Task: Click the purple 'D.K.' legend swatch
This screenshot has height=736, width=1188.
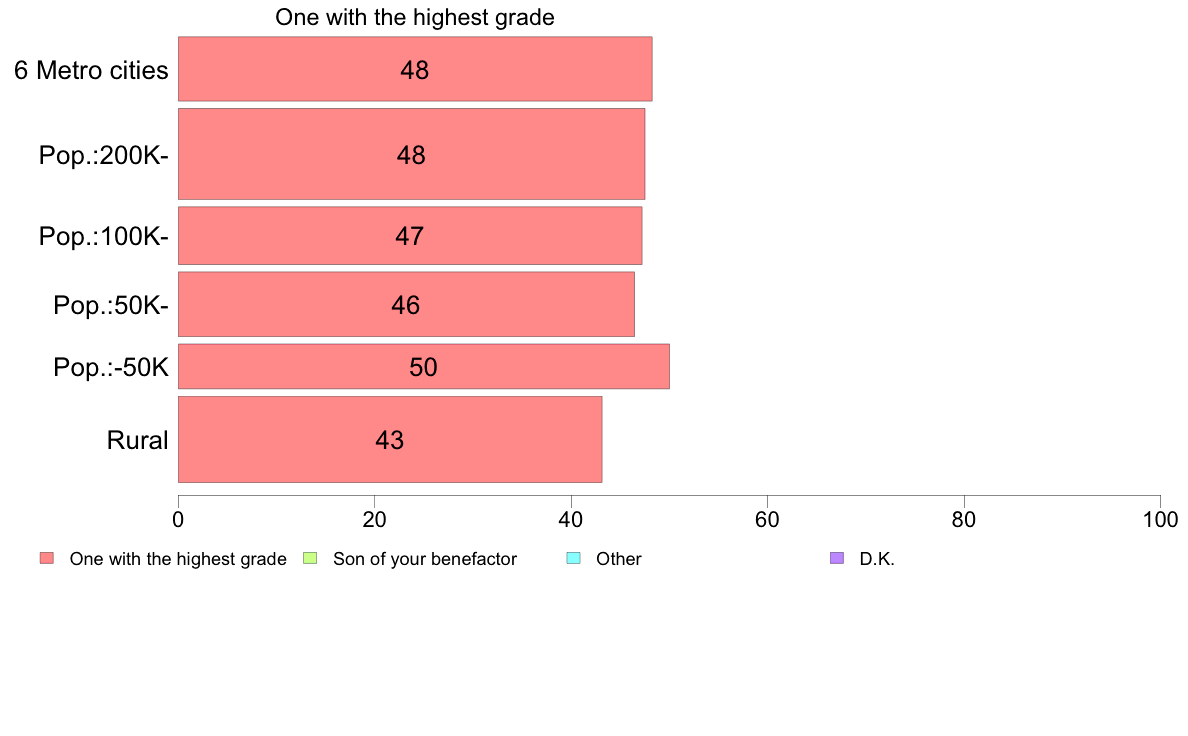Action: (x=837, y=558)
